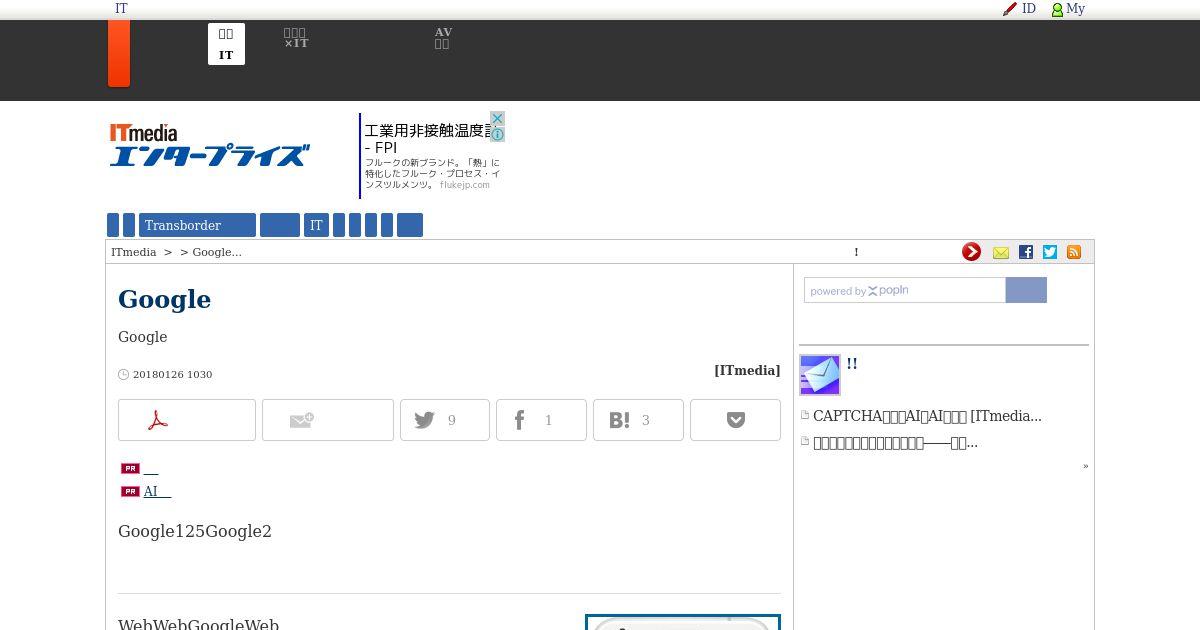Open the PDF download button

(x=187, y=420)
